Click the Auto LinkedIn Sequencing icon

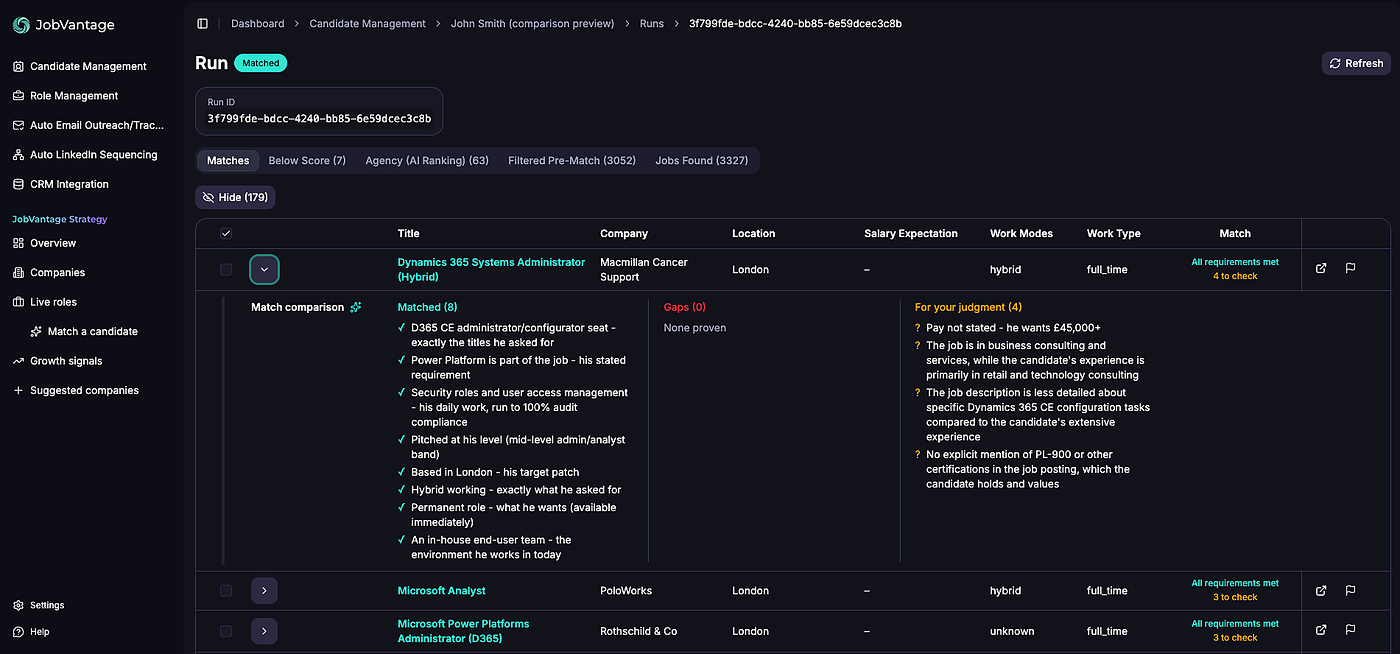19,155
